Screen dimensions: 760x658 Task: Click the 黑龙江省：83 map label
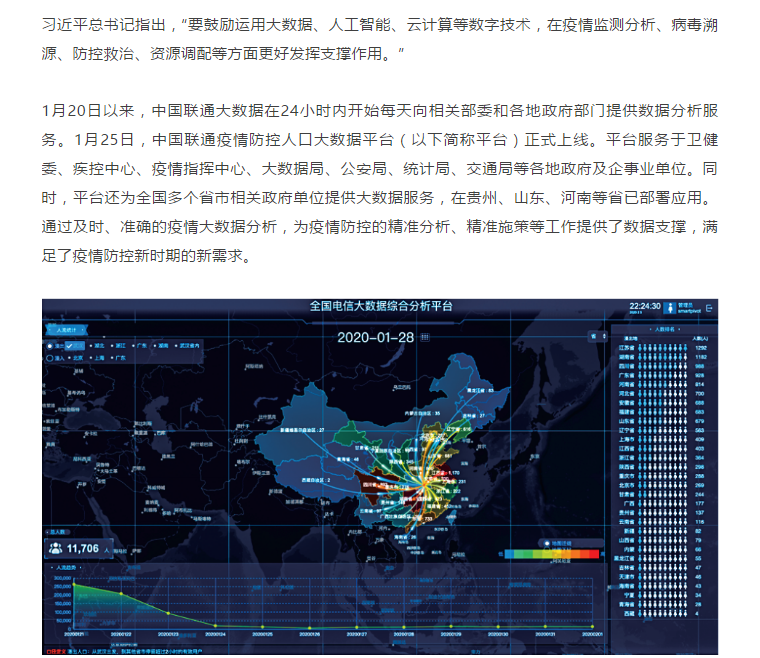click(x=480, y=391)
